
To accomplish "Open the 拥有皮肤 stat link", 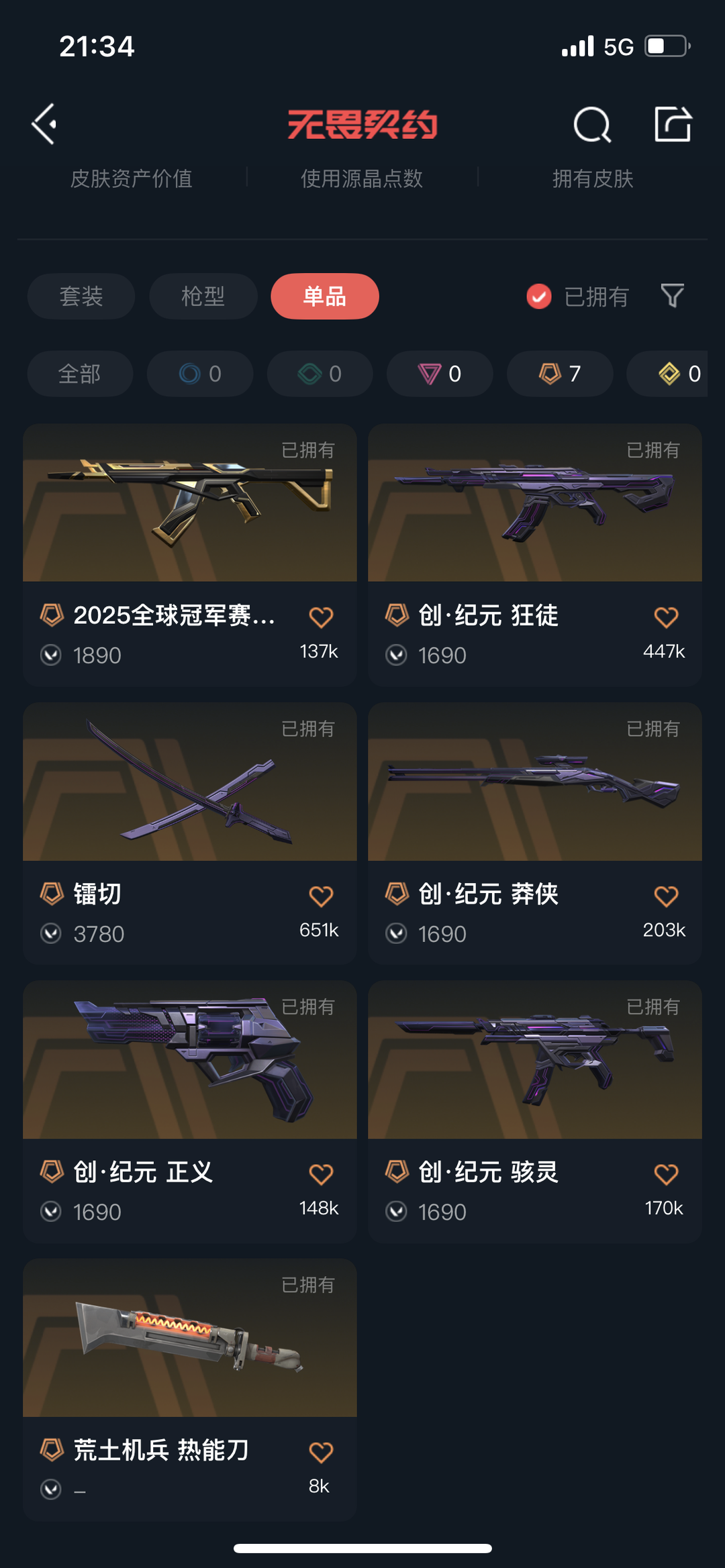I will 593,178.
